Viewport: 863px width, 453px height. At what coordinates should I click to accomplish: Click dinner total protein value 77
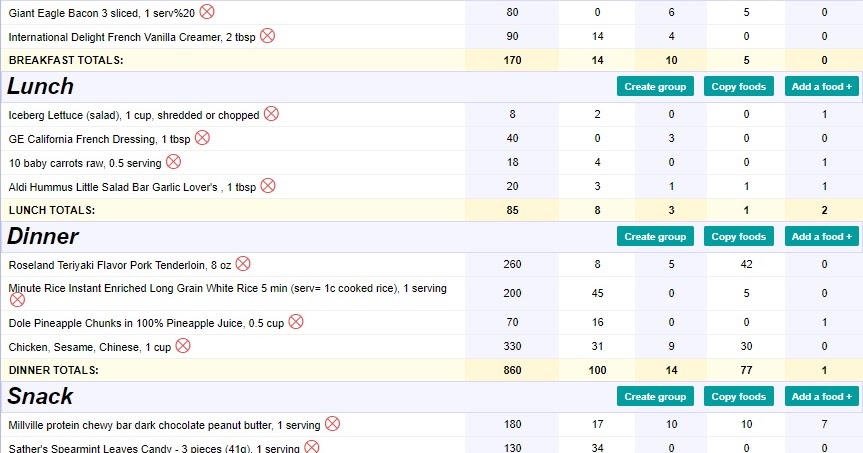coord(746,370)
